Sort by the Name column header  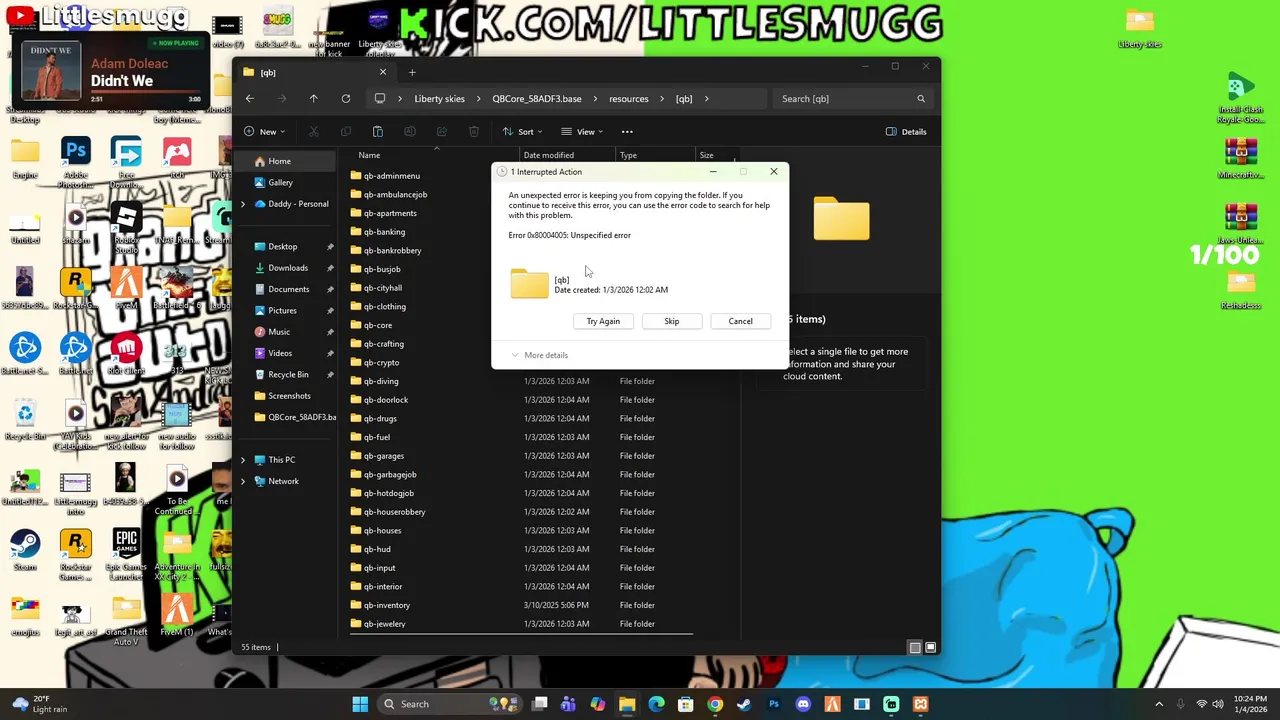click(369, 155)
